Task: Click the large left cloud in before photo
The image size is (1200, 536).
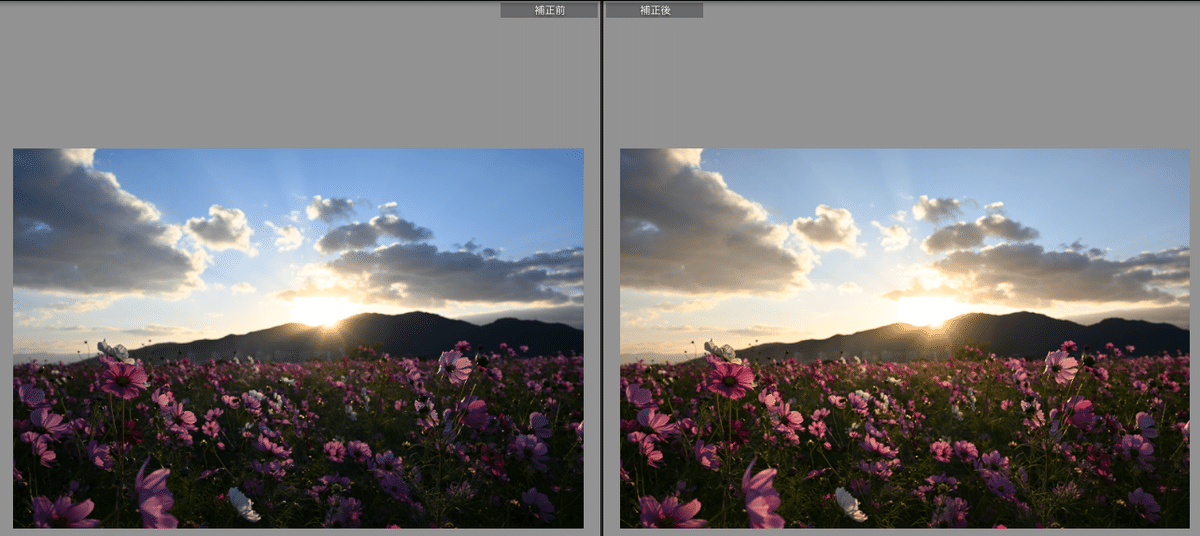Action: 90,230
